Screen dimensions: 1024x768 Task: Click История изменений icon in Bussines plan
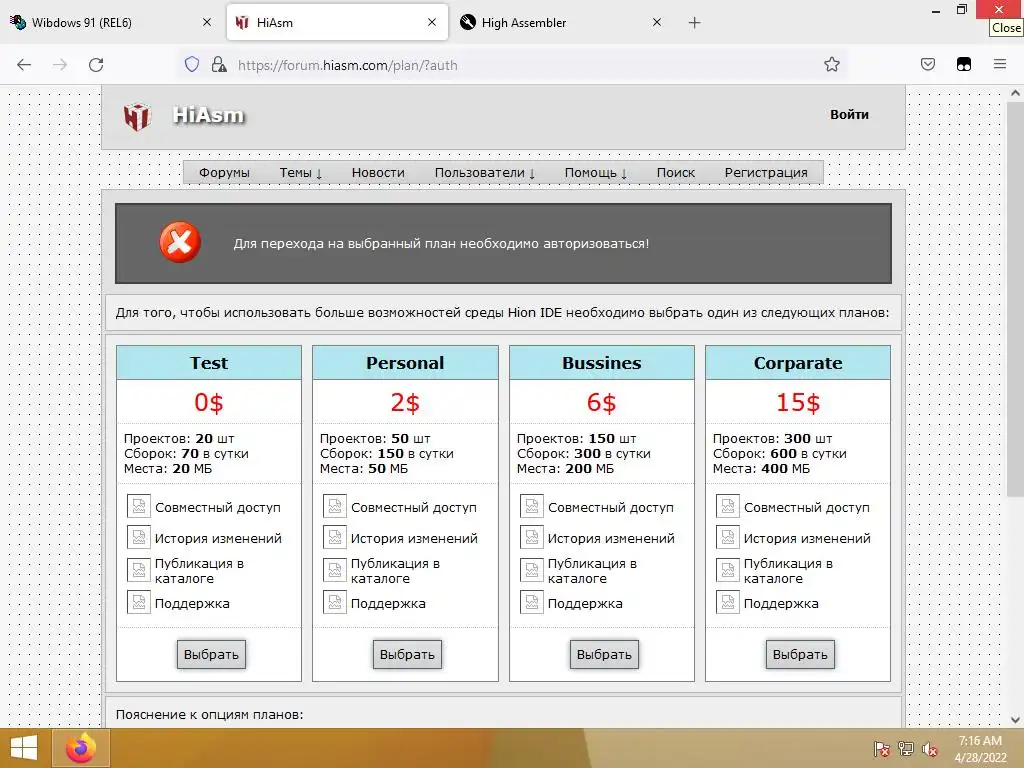(532, 537)
